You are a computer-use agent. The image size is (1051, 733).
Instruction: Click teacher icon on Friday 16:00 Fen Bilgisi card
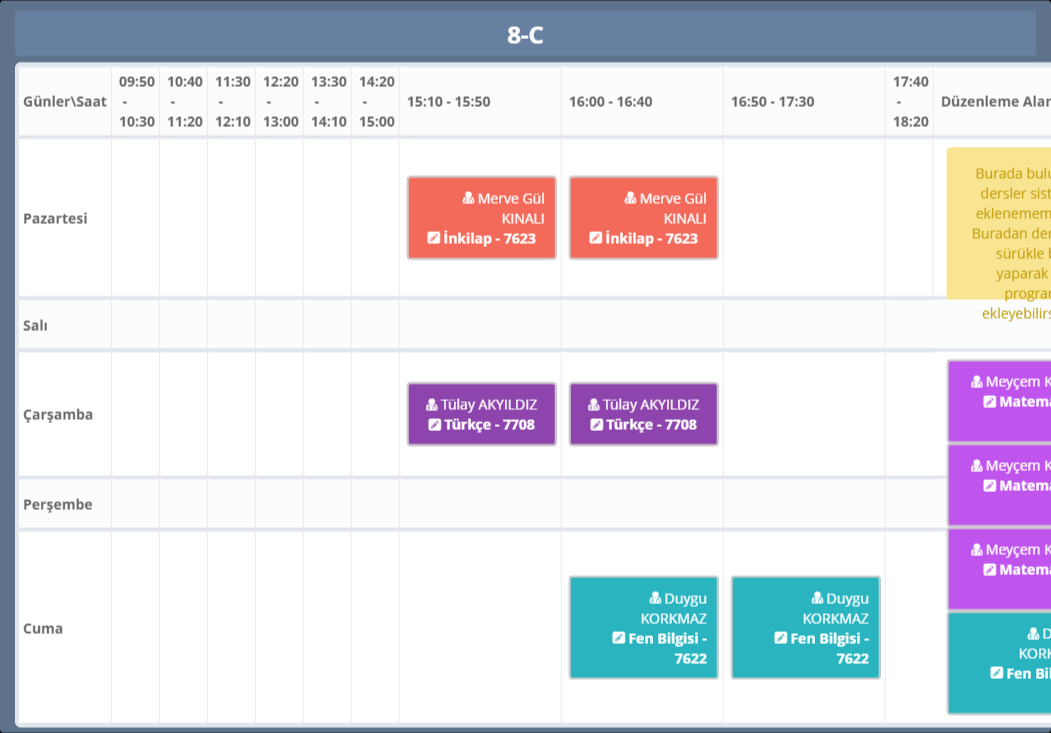(655, 598)
